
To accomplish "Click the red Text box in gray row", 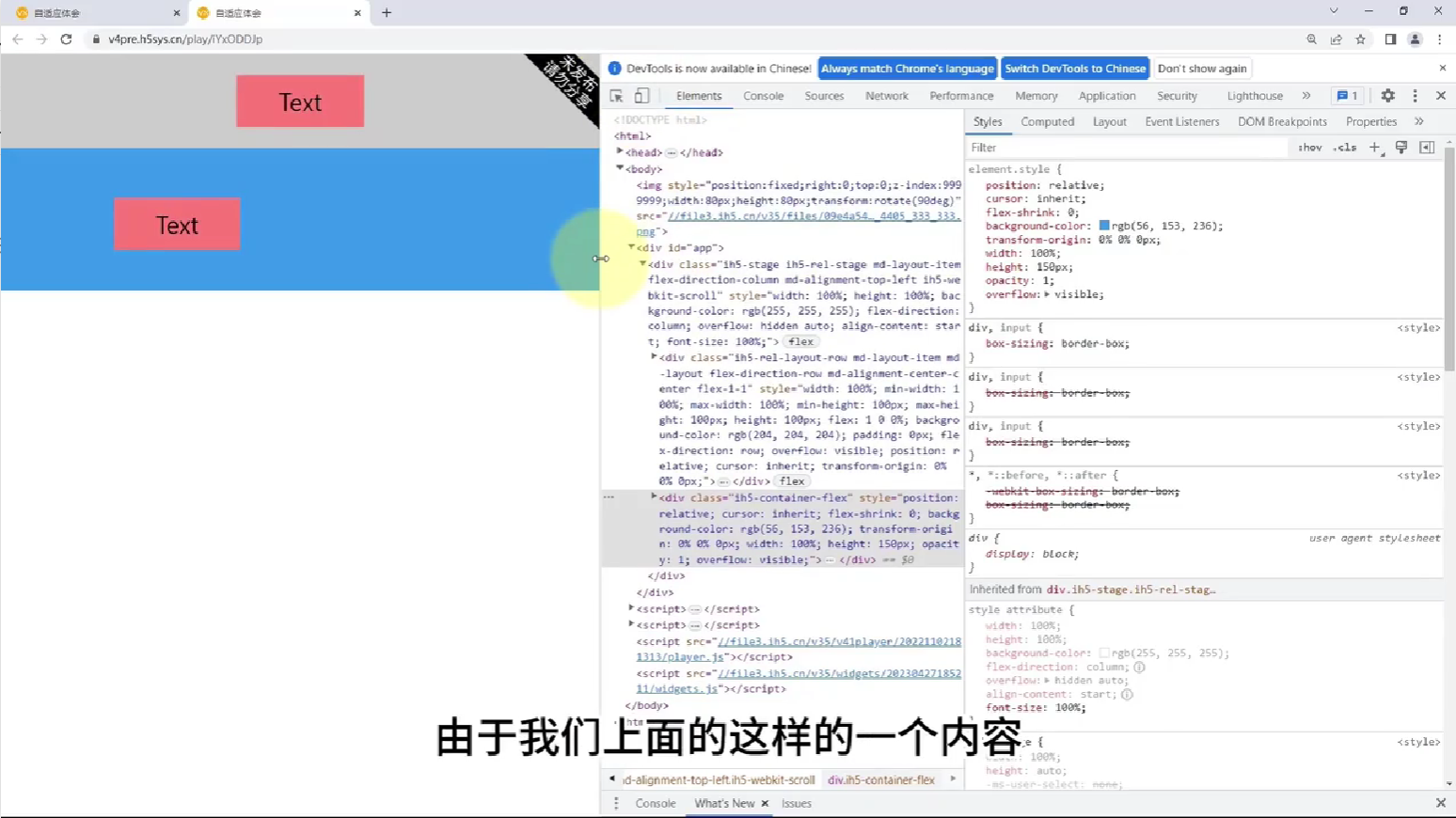I will tap(300, 102).
